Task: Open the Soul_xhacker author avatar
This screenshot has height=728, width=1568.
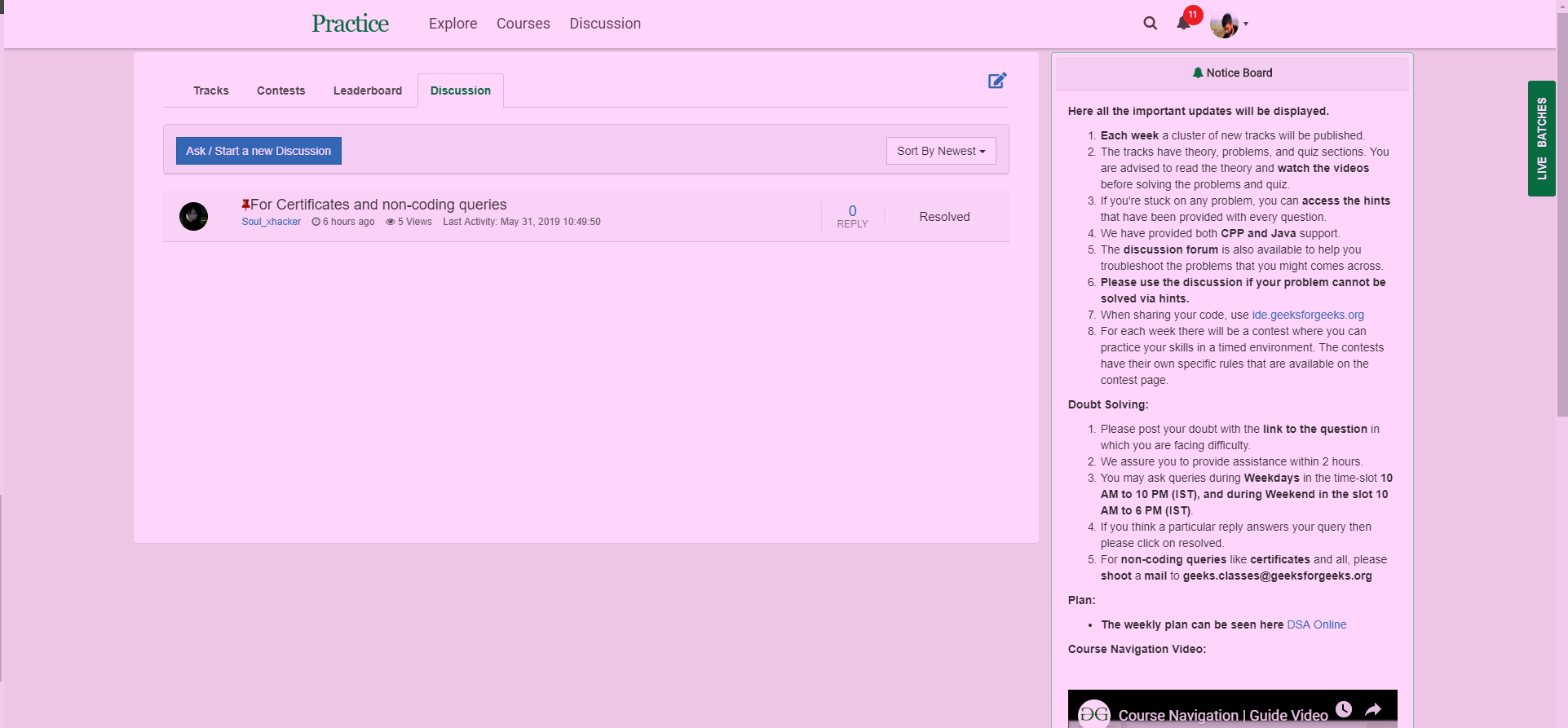Action: coord(194,216)
